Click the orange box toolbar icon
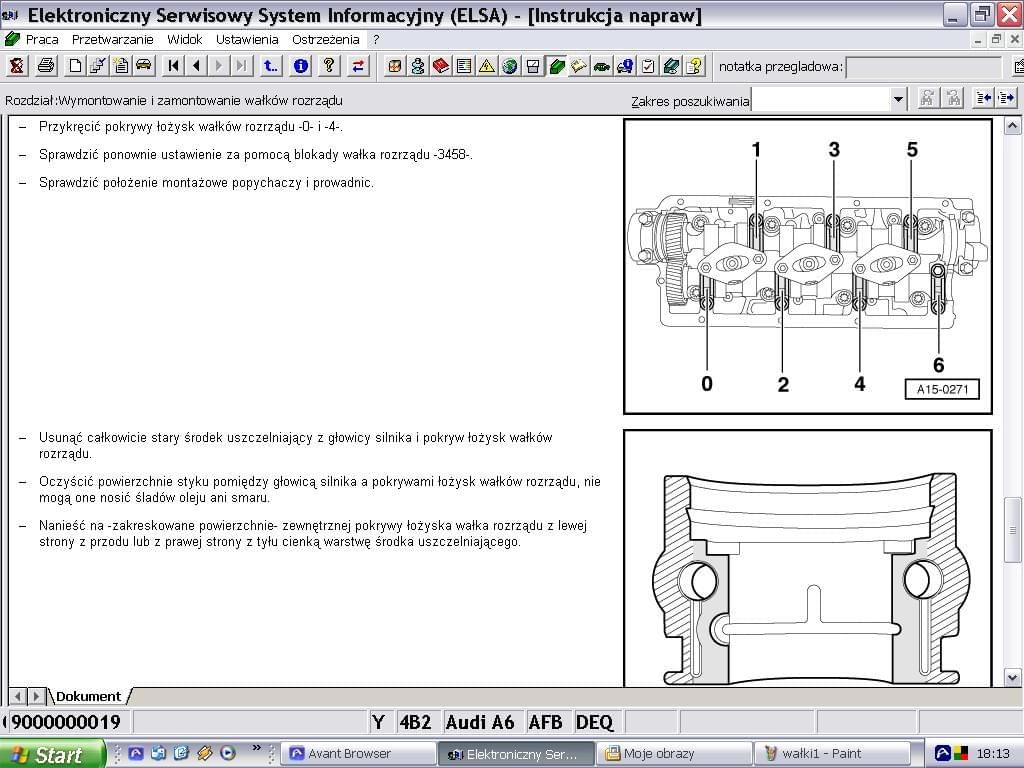 [x=394, y=65]
